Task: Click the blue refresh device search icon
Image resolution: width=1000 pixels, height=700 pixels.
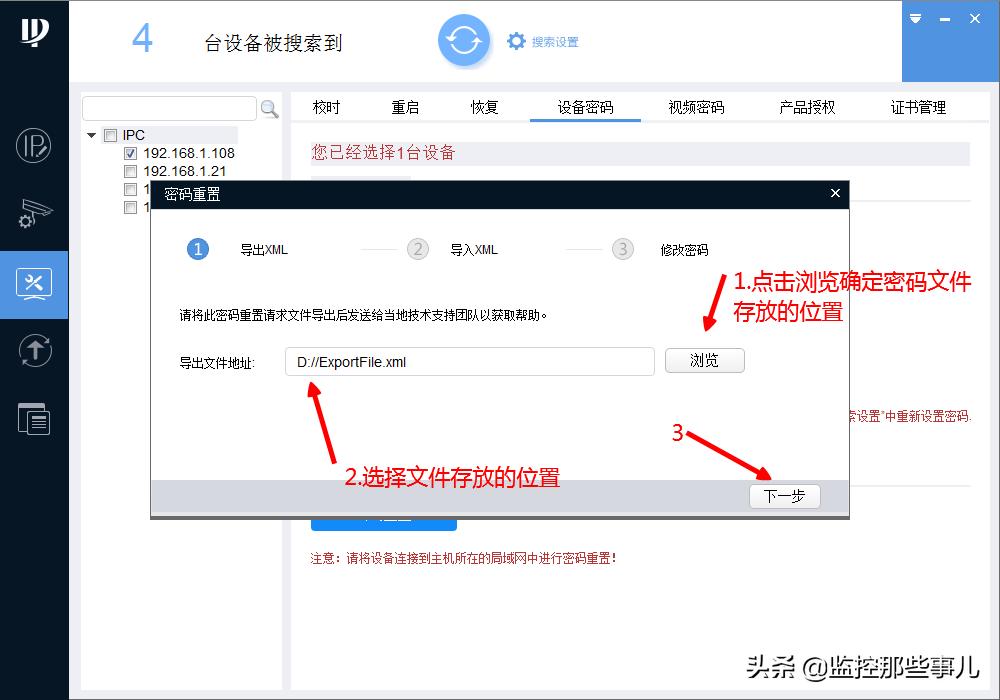Action: pos(464,41)
